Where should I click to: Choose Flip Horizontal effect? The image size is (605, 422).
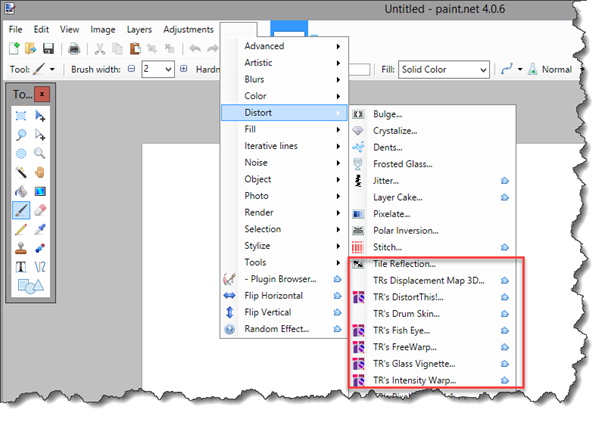pyautogui.click(x=284, y=296)
